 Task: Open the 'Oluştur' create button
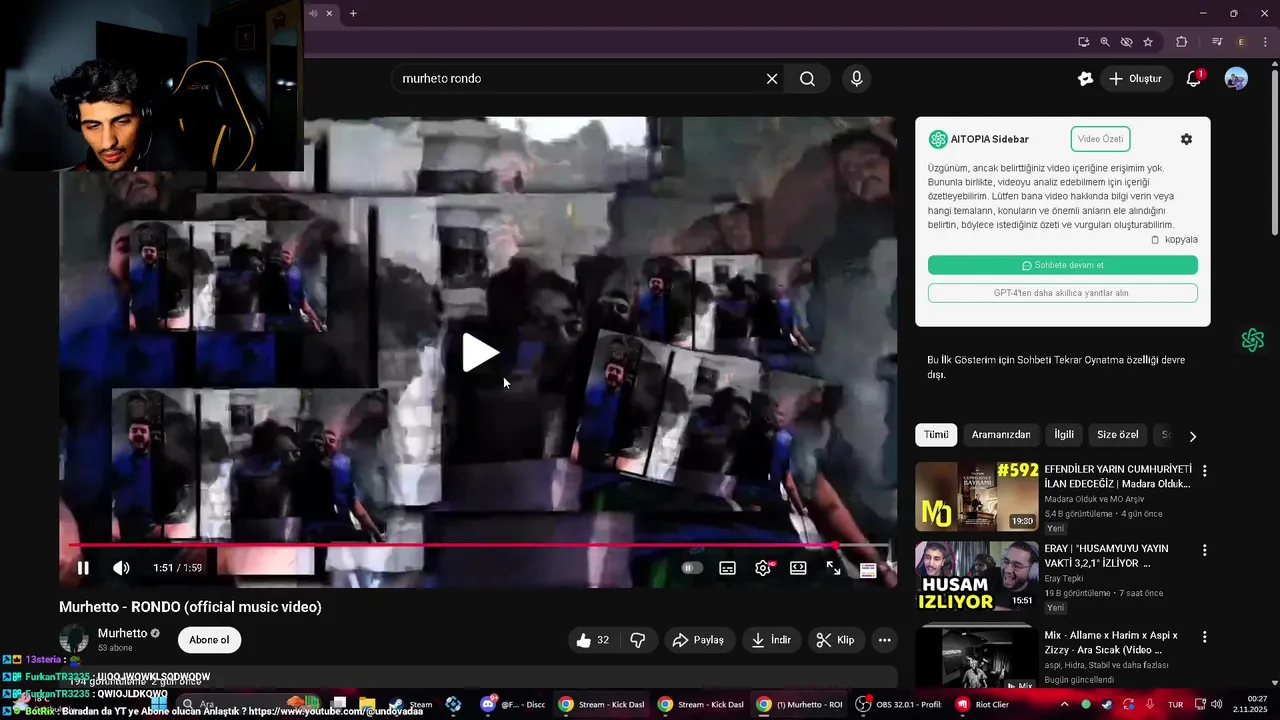1136,79
